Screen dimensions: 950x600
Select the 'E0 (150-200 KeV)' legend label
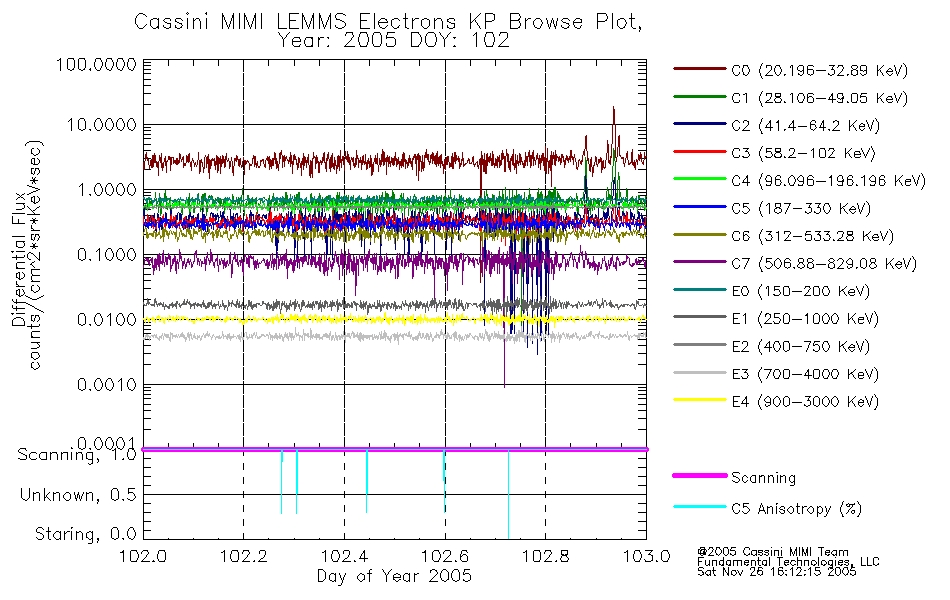[801, 292]
